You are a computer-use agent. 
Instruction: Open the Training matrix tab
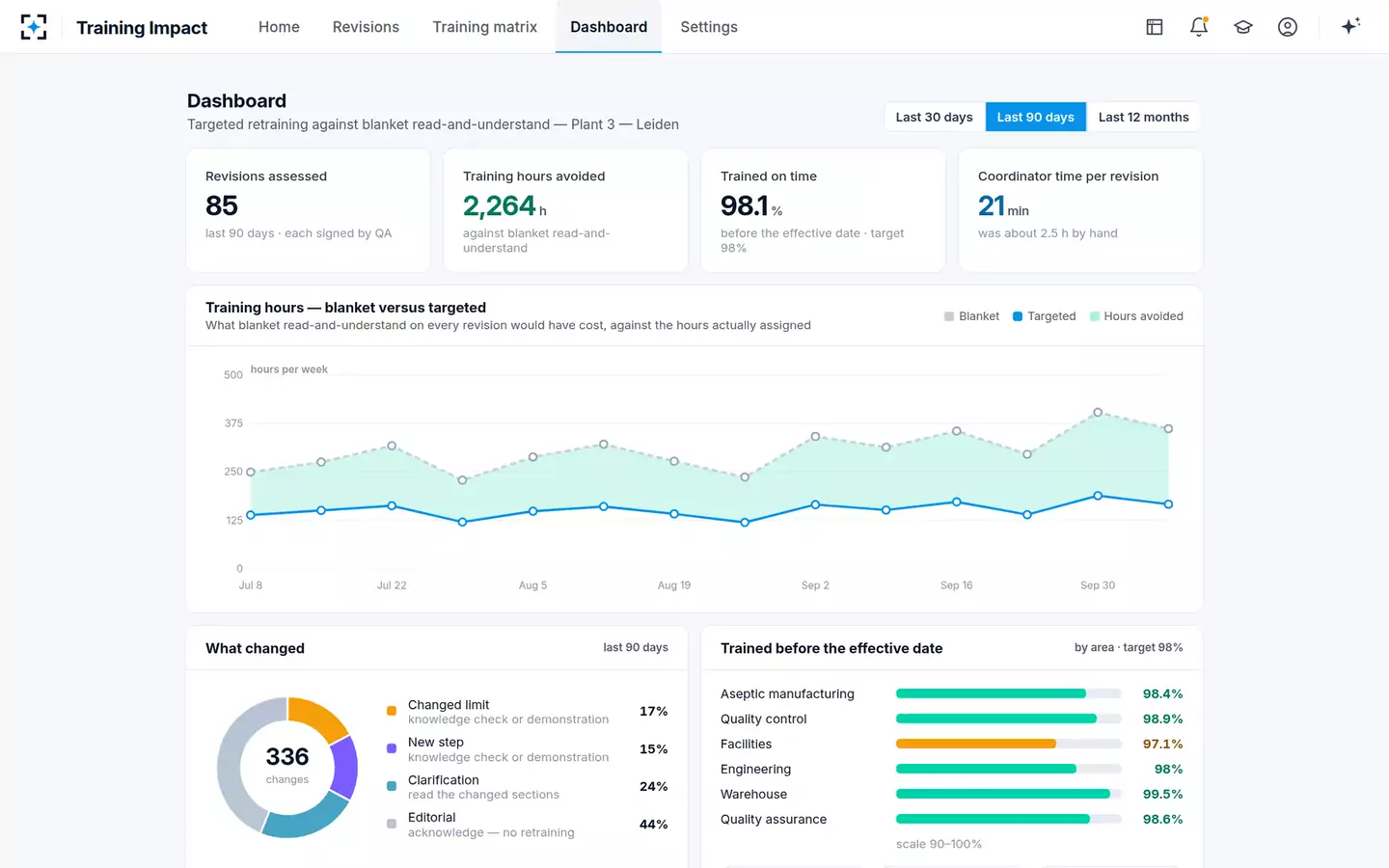(x=484, y=27)
